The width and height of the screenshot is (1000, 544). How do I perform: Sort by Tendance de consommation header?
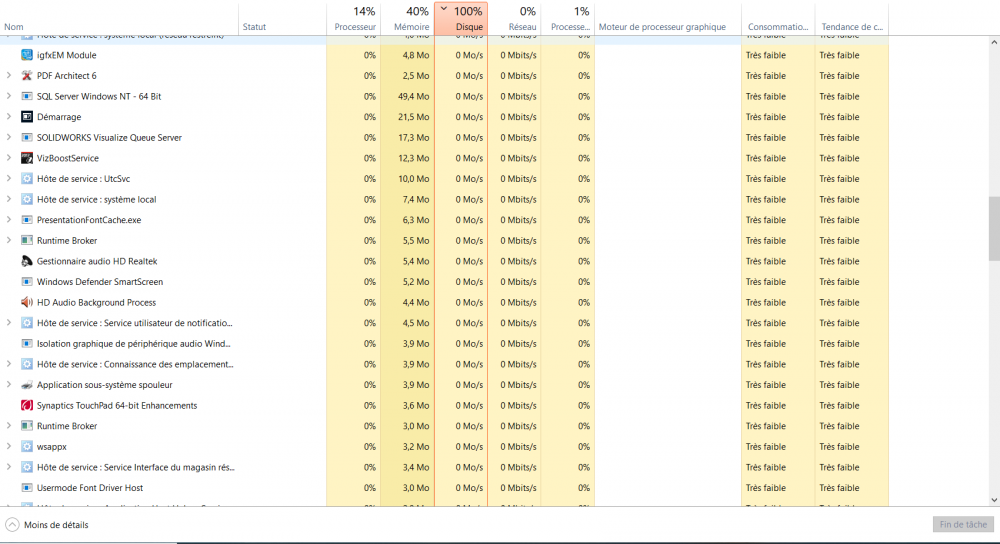tap(851, 18)
